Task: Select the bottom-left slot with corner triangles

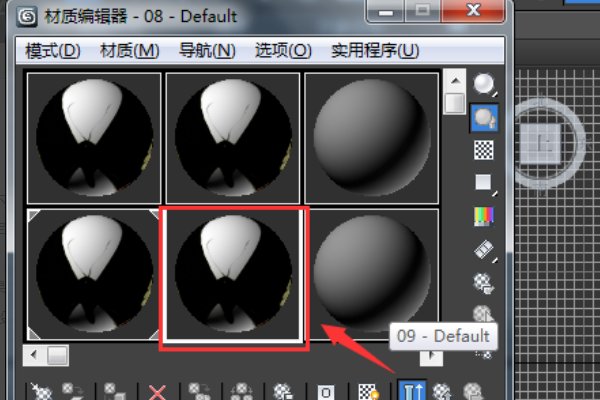Action: coord(94,274)
